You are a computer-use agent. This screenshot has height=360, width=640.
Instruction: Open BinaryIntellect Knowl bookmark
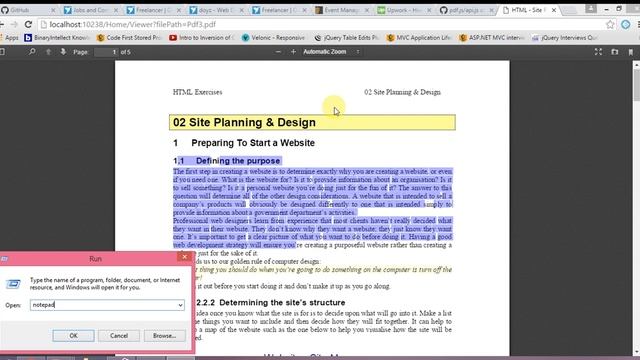(57, 38)
